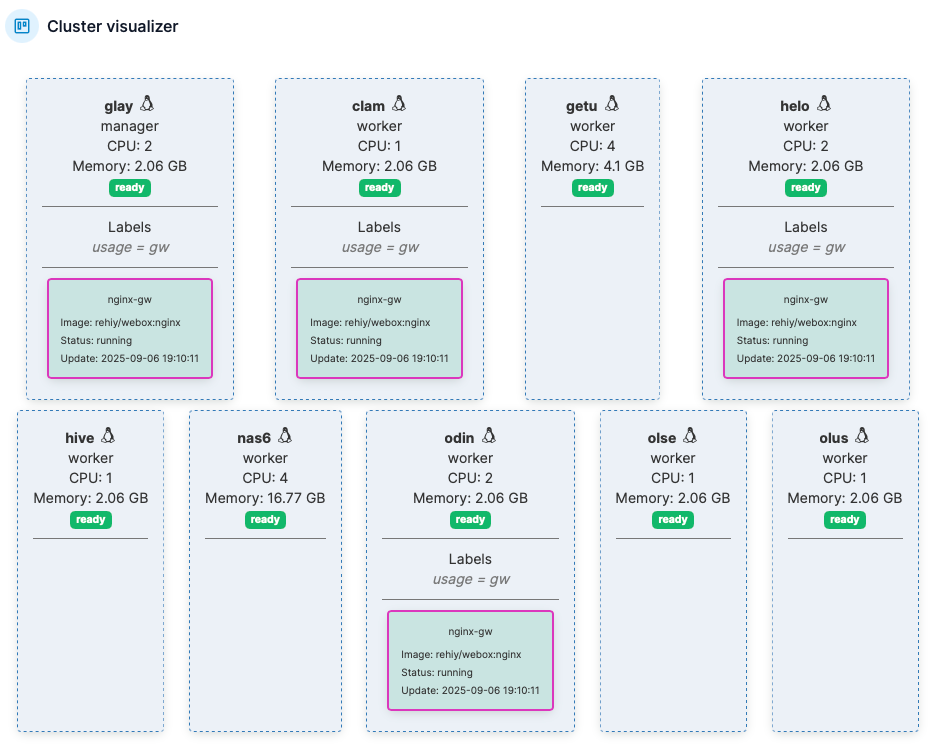Viewport: 939px width, 754px height.
Task: Click Status: running on clam card
Action: [x=346, y=340]
